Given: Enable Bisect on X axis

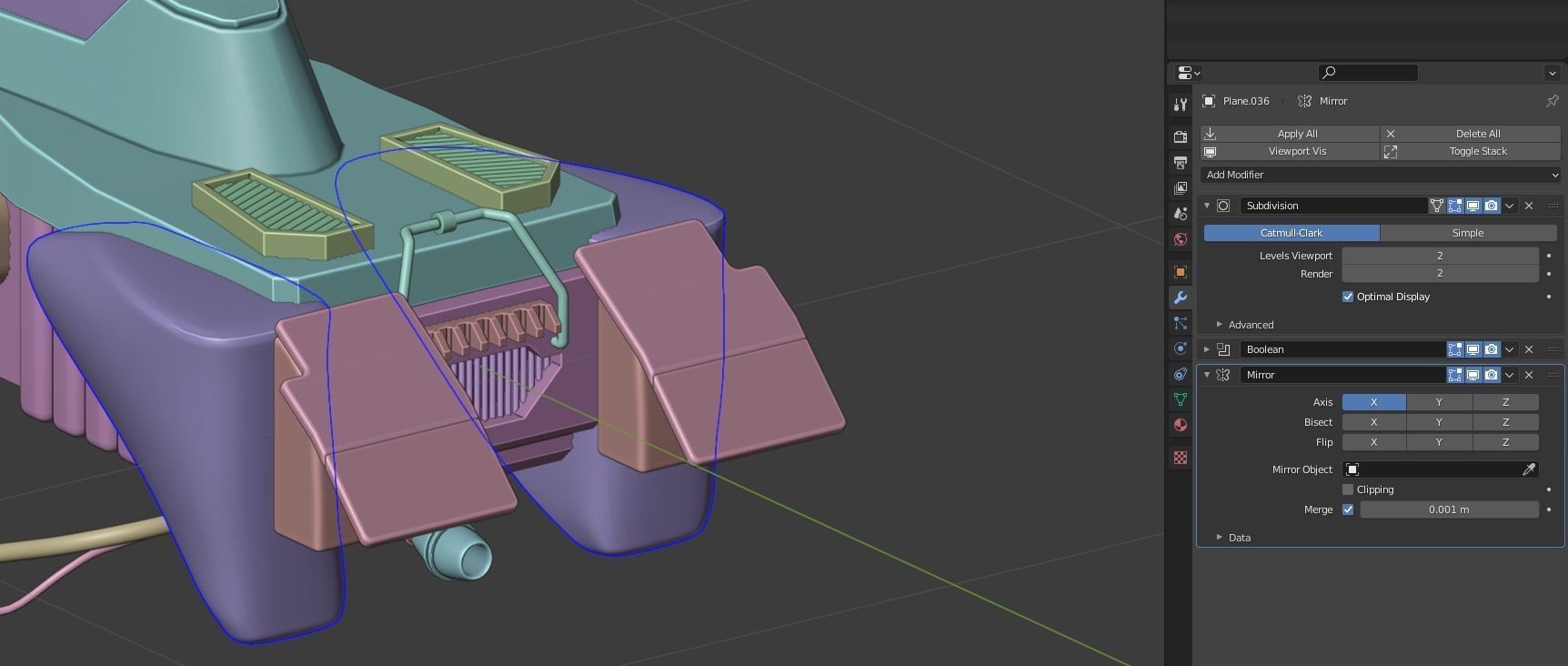Looking at the screenshot, I should click(x=1373, y=422).
